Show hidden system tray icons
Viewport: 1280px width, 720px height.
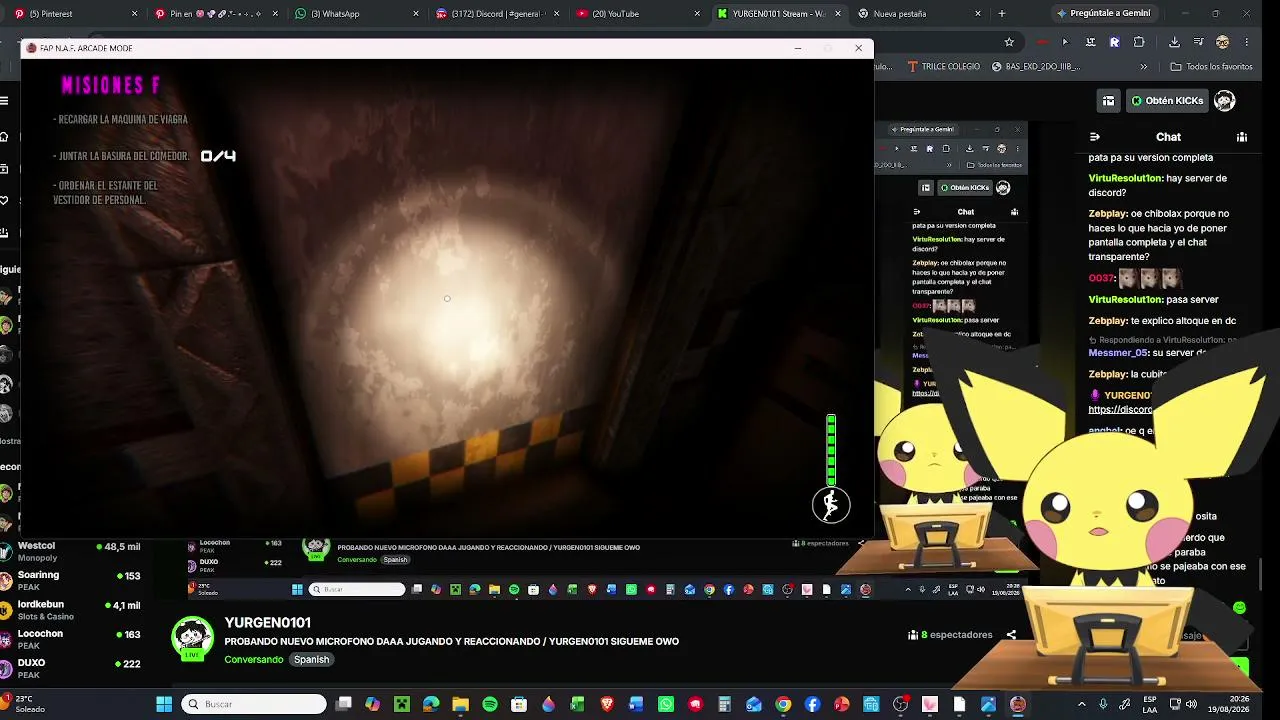click(x=1081, y=704)
